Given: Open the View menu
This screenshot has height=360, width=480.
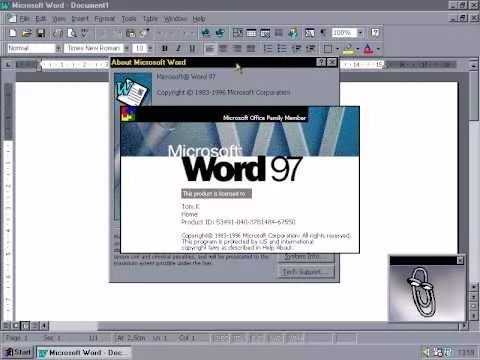Looking at the screenshot, I should pyautogui.click(x=59, y=19).
